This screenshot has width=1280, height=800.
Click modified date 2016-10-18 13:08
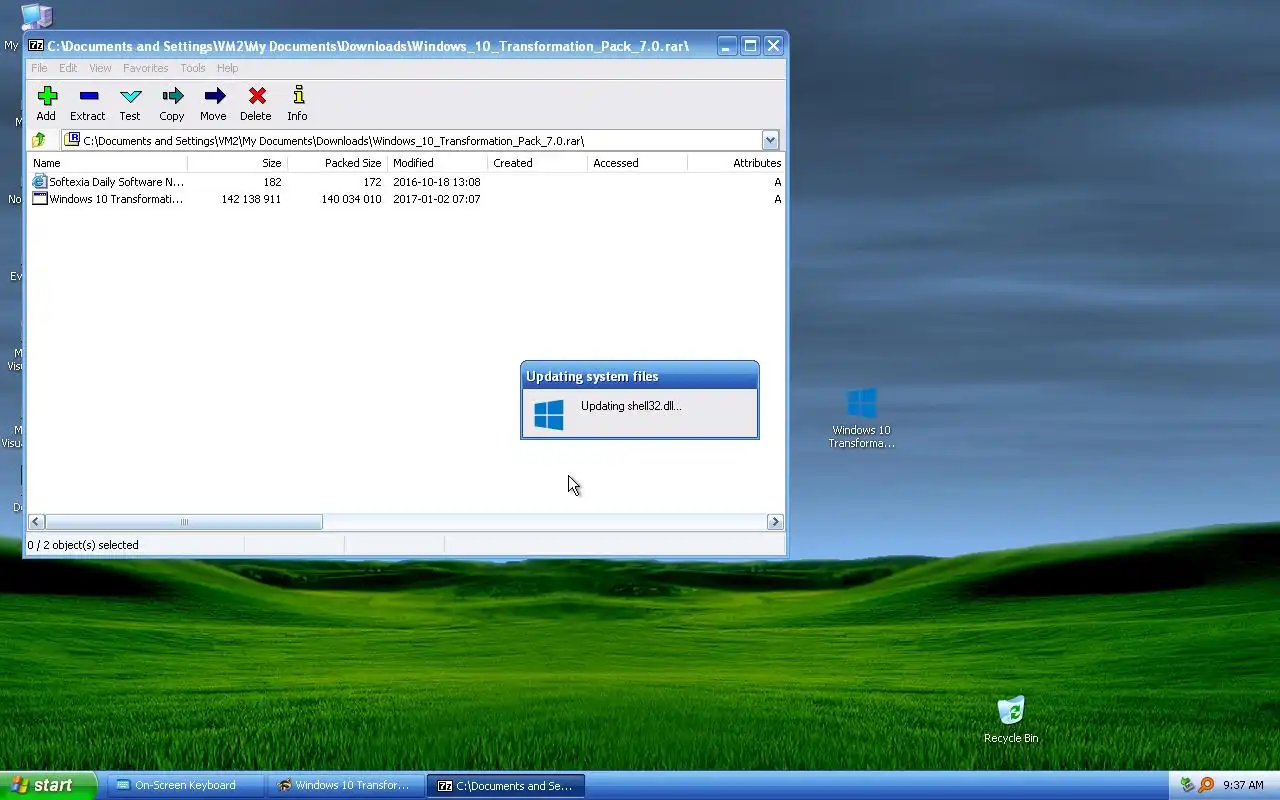pos(437,182)
